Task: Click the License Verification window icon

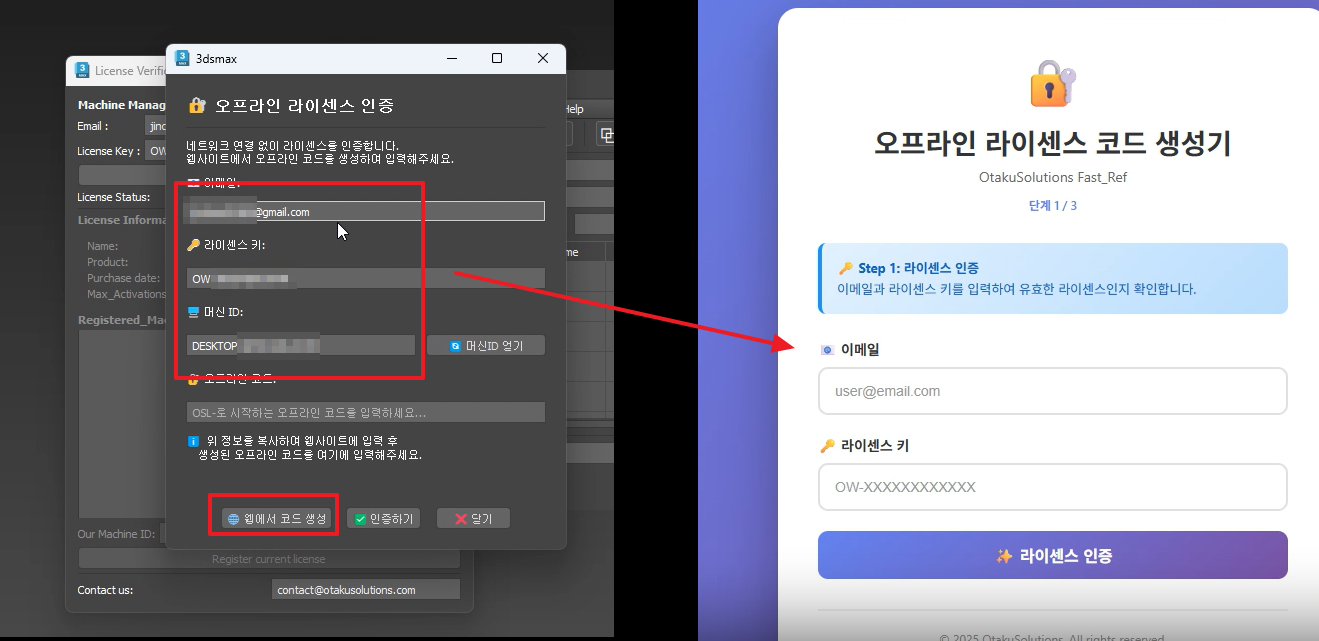Action: click(82, 71)
